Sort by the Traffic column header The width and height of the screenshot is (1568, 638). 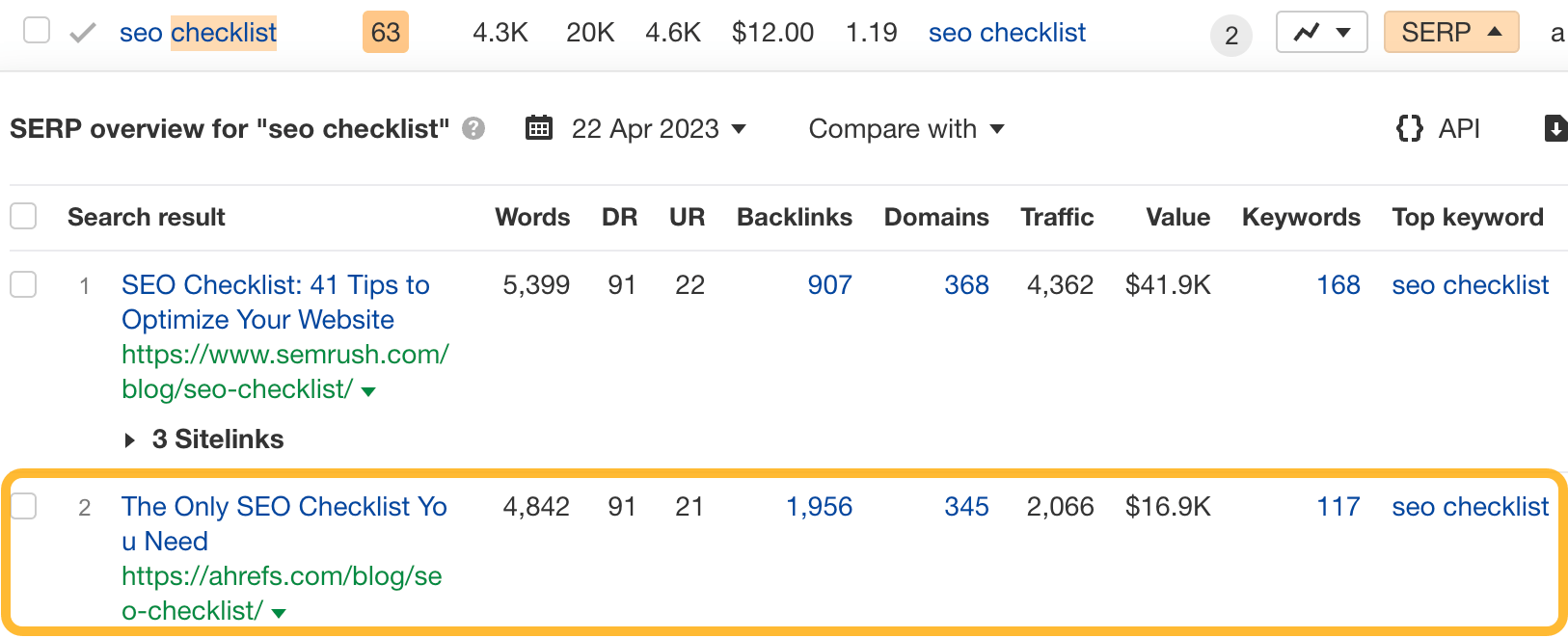click(1057, 217)
